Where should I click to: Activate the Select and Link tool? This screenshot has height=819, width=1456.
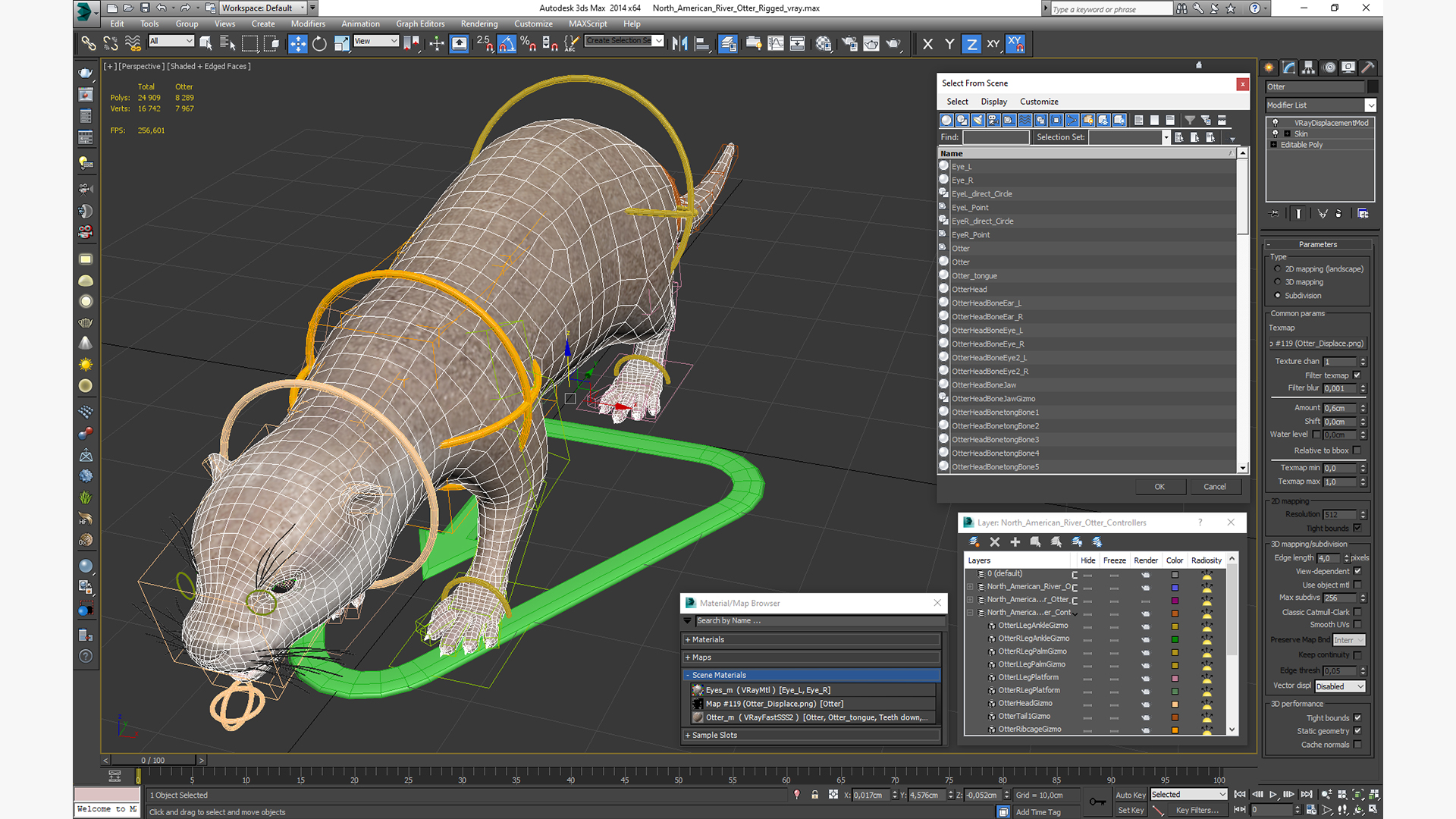[89, 44]
